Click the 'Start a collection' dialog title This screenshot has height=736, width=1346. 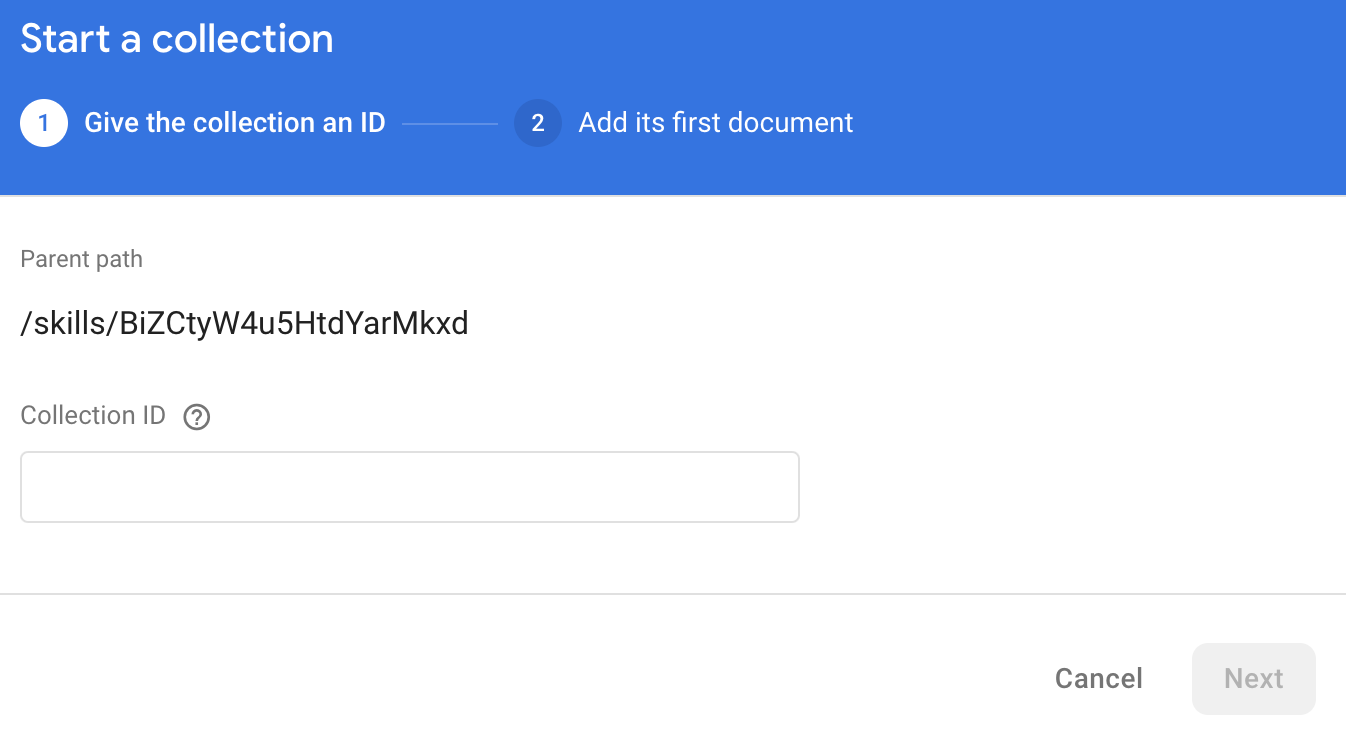pyautogui.click(x=177, y=39)
